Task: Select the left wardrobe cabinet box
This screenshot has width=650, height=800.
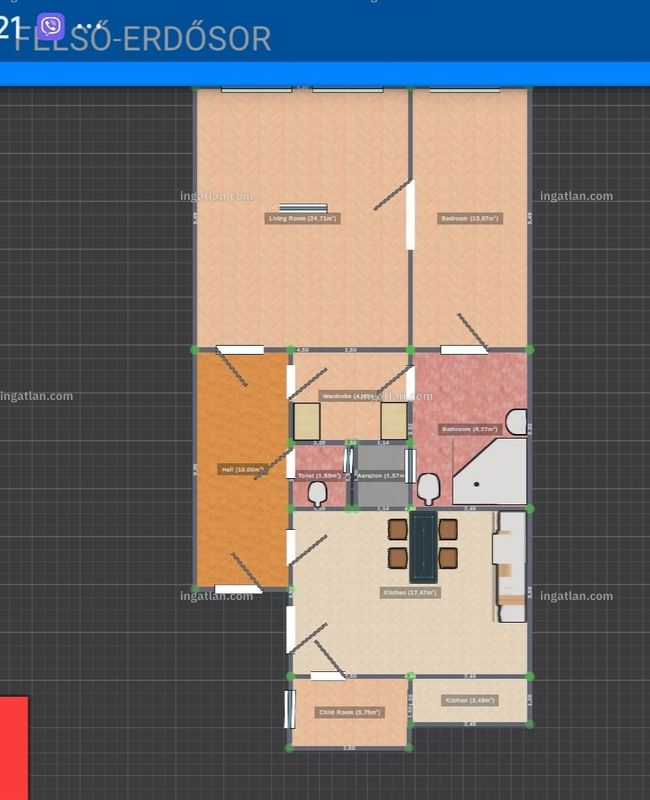Action: [307, 421]
